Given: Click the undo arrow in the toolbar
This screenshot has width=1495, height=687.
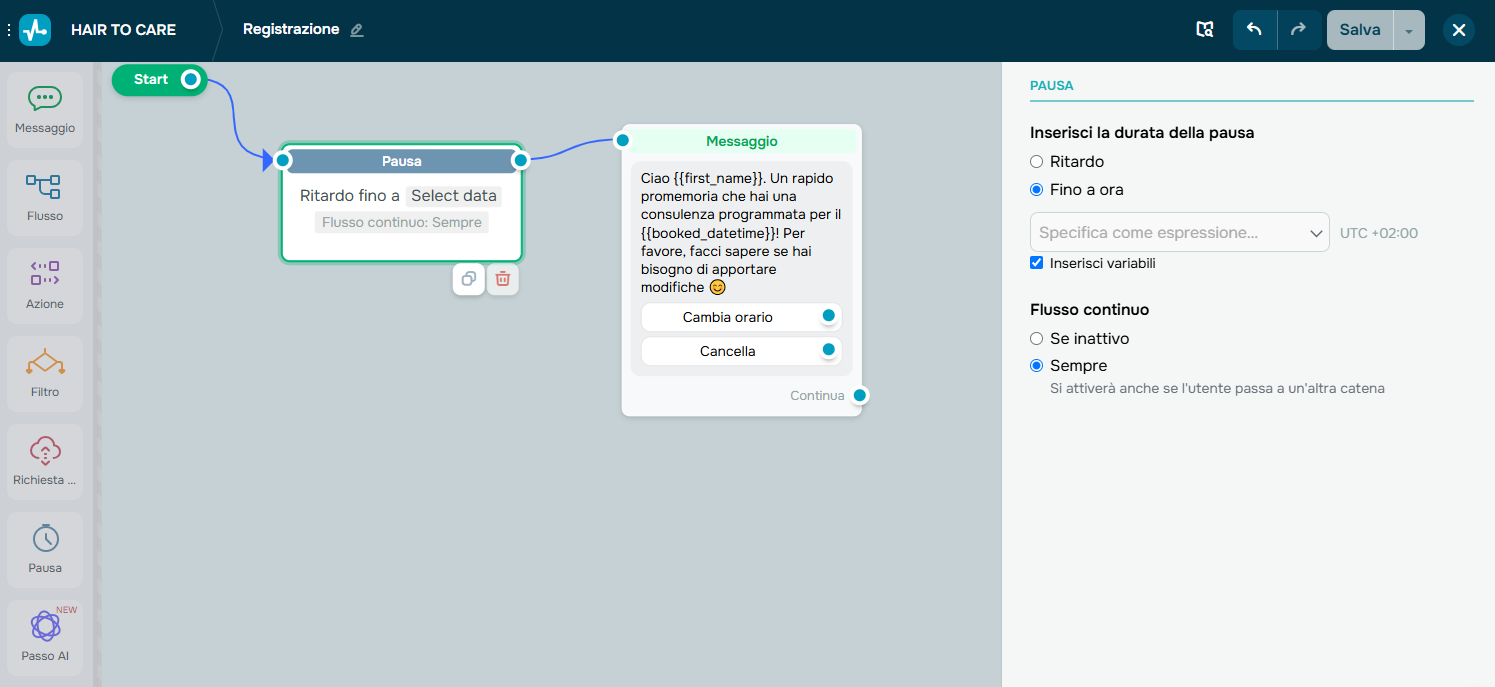Looking at the screenshot, I should coord(1254,29).
